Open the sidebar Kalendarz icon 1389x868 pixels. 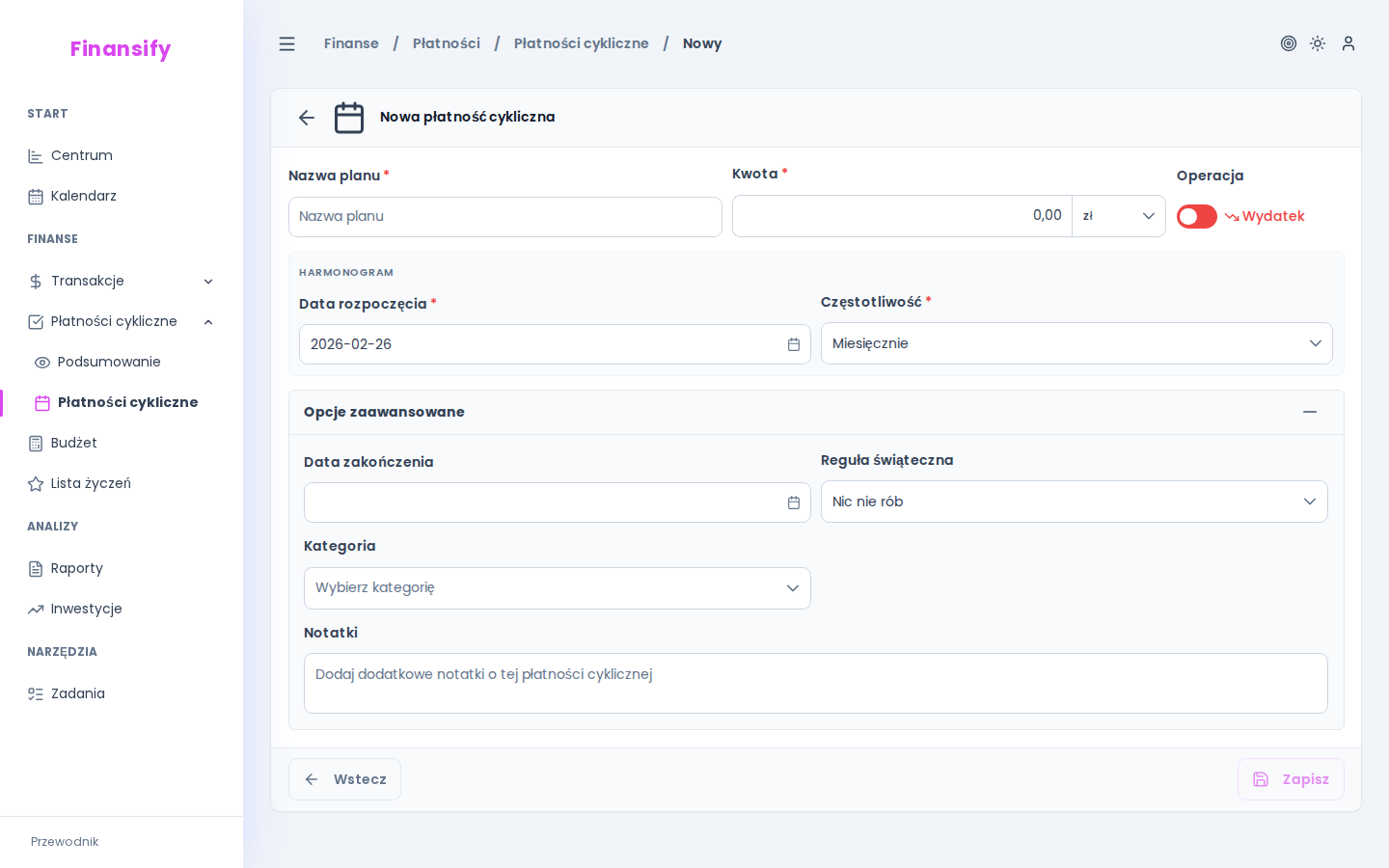pos(36,196)
